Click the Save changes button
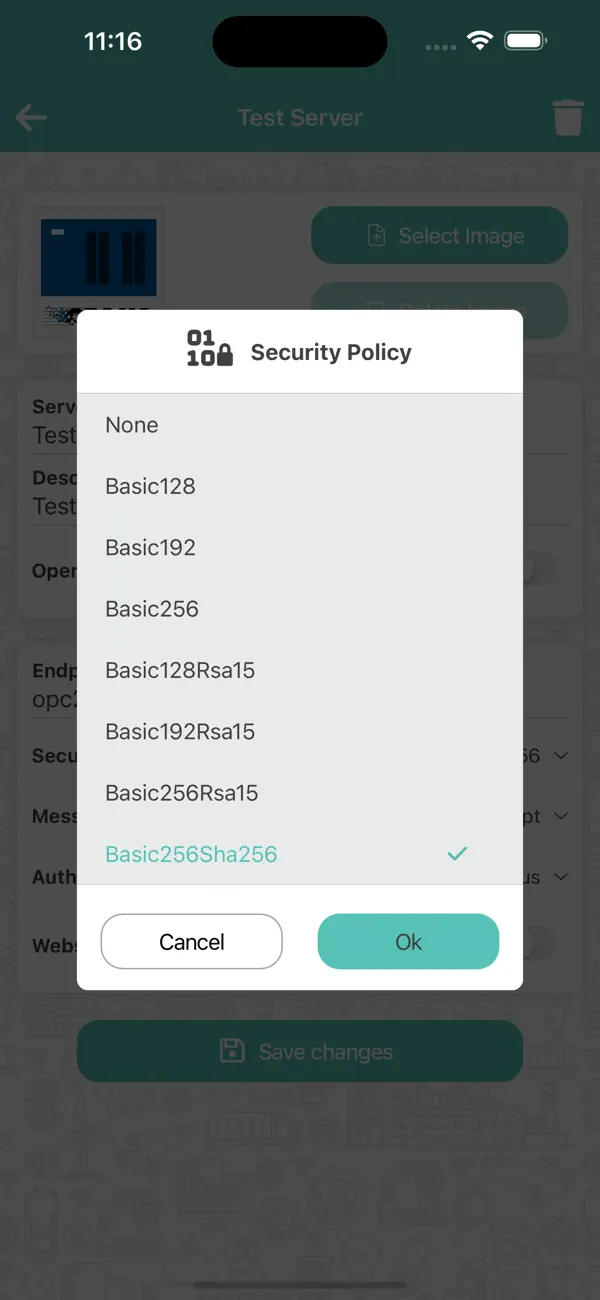This screenshot has height=1300, width=600. point(299,1050)
